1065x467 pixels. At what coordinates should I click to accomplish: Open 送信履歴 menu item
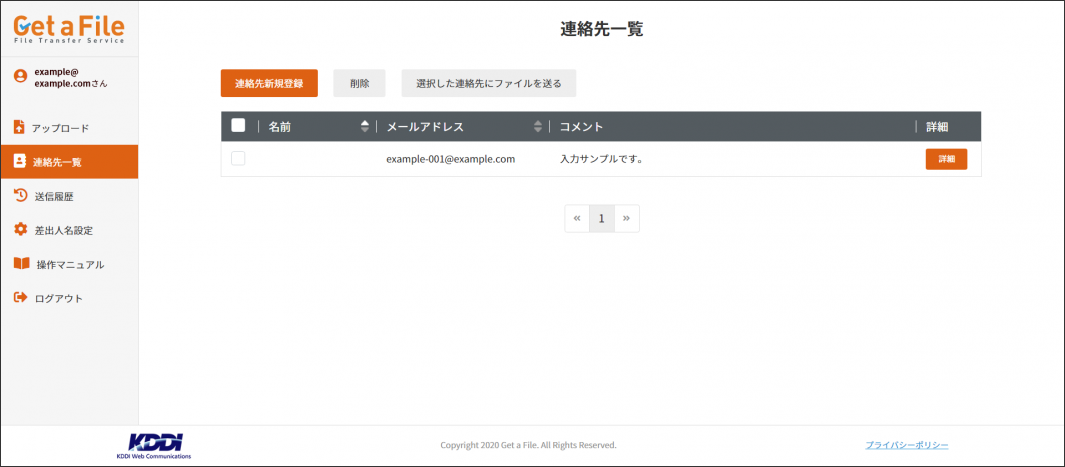pos(54,196)
